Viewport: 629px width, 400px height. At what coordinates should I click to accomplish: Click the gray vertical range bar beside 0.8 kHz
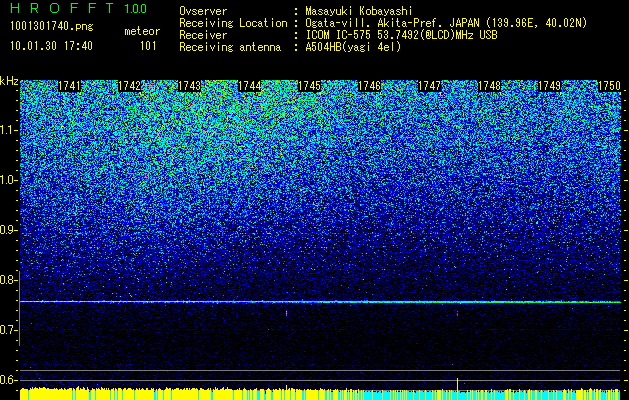click(20, 308)
